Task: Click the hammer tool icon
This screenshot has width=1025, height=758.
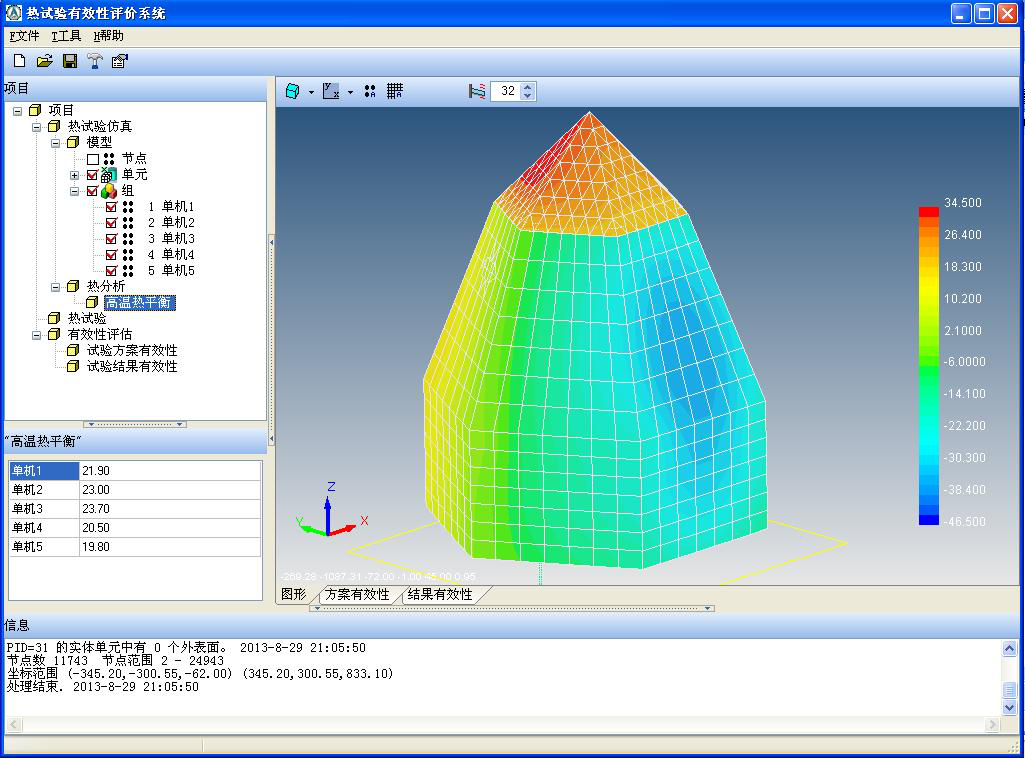Action: coord(95,61)
